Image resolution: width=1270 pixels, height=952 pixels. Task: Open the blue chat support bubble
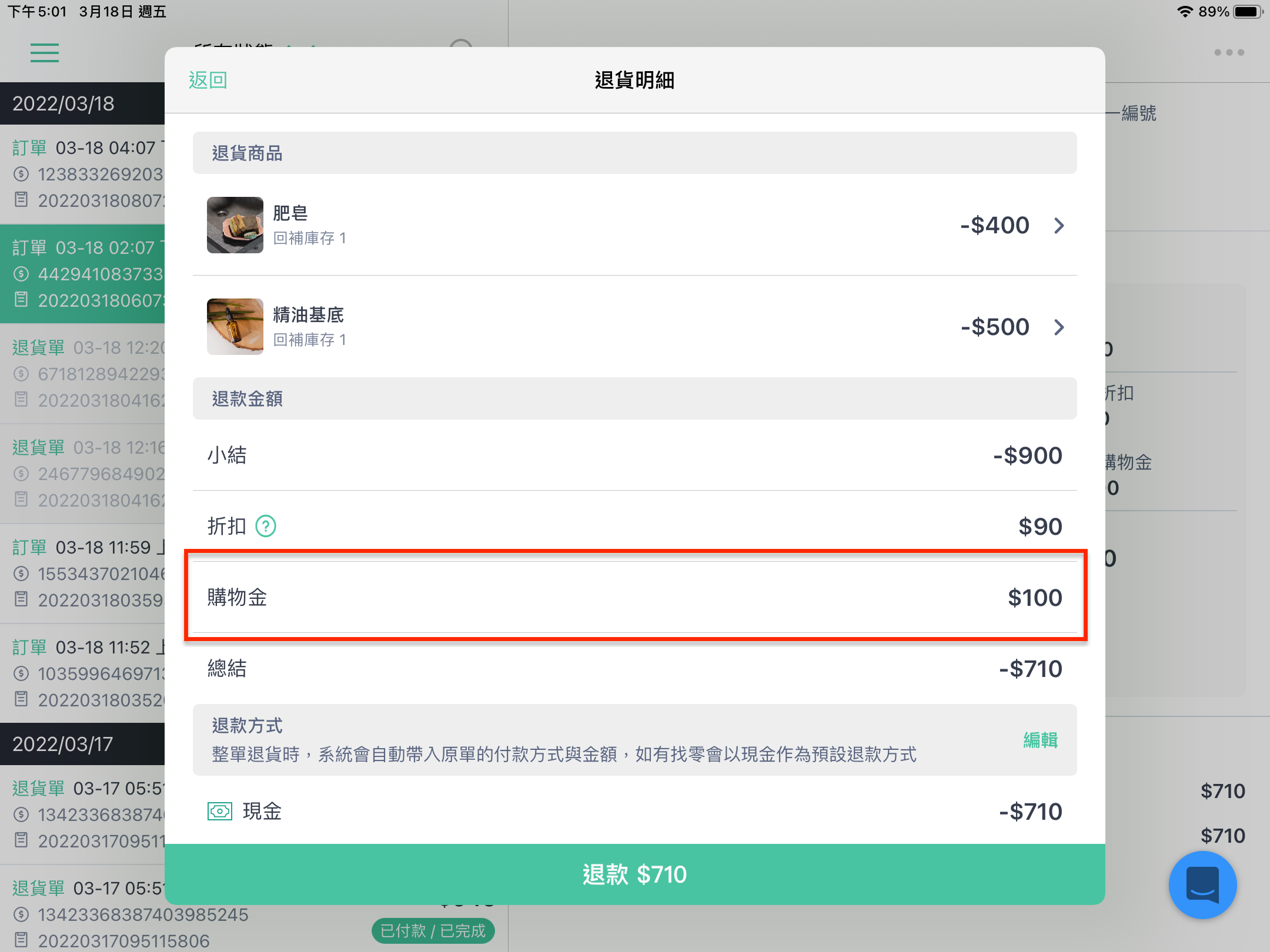click(1202, 884)
